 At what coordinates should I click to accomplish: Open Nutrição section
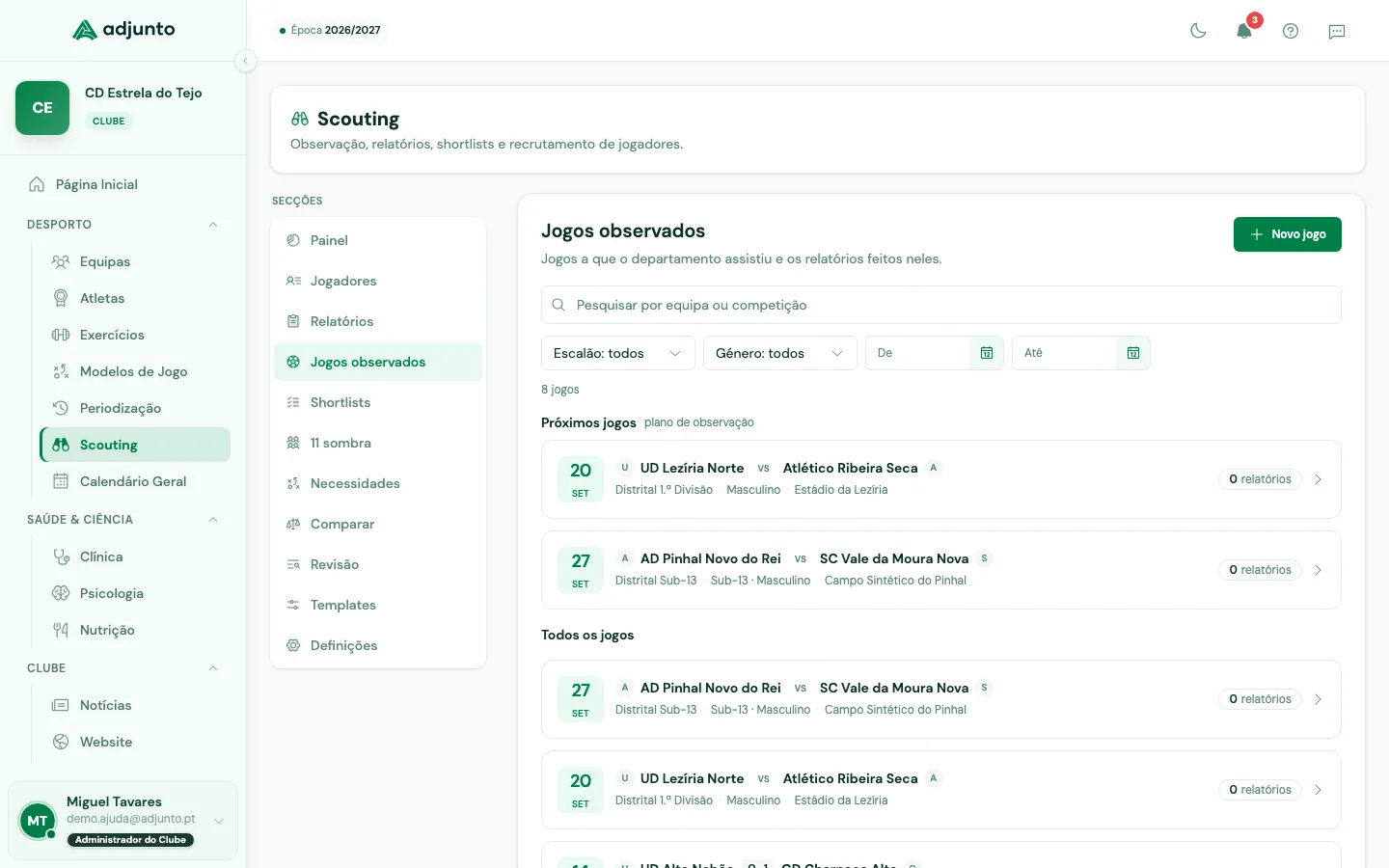[135, 630]
